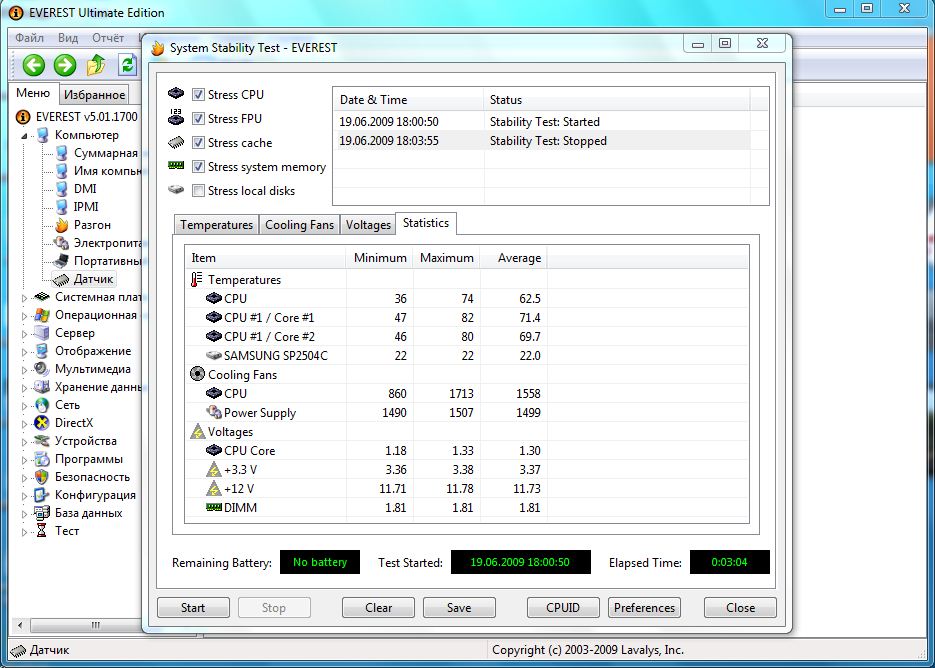Viewport: 935px width, 668px height.
Task: Expand the Отображение tree node
Action: point(24,352)
